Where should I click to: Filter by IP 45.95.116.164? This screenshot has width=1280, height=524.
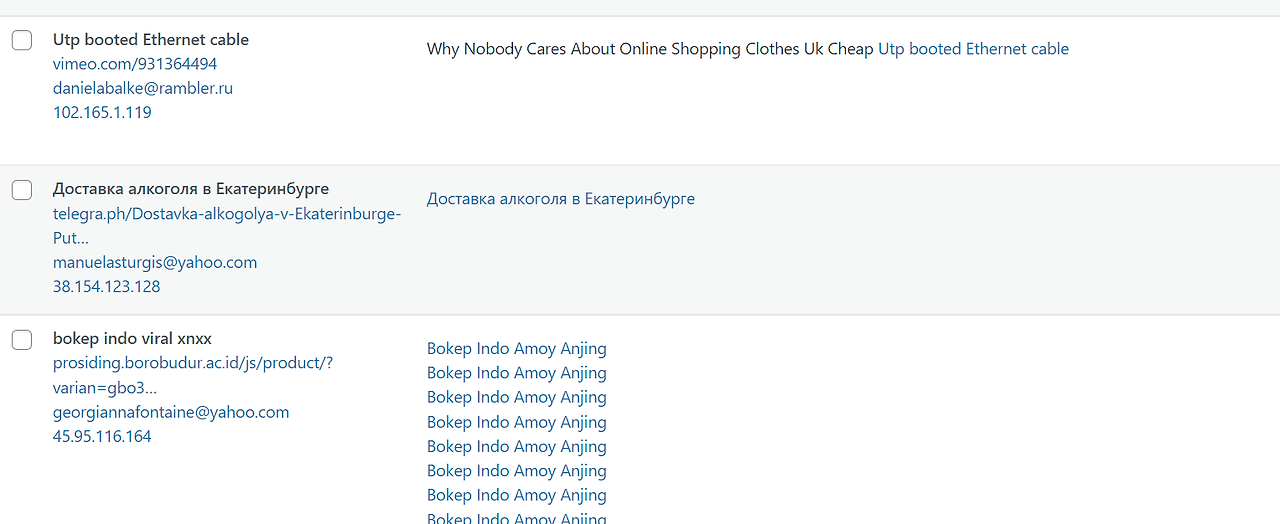(102, 436)
